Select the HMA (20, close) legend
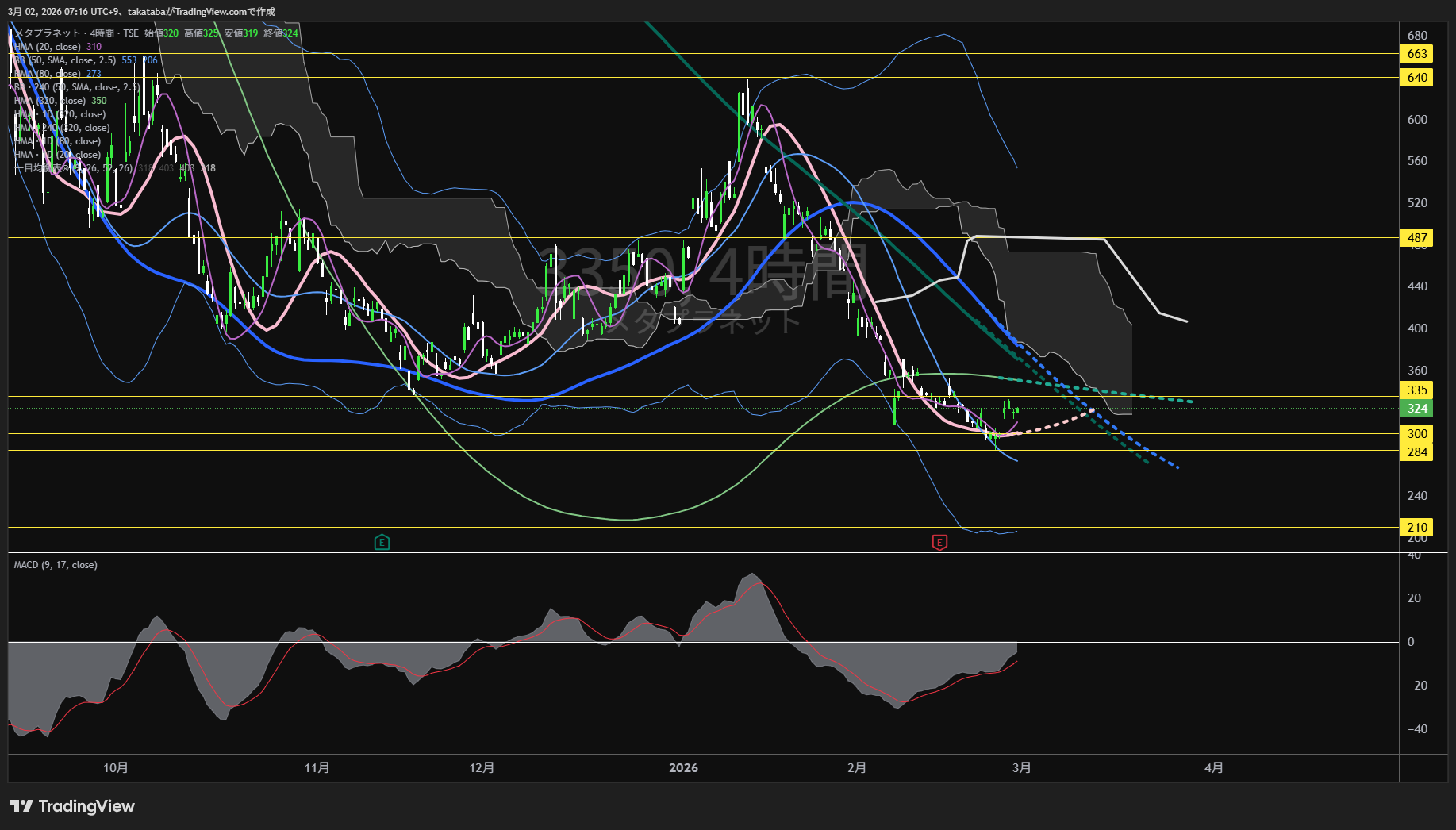The height and width of the screenshot is (830, 1456). pos(48,47)
